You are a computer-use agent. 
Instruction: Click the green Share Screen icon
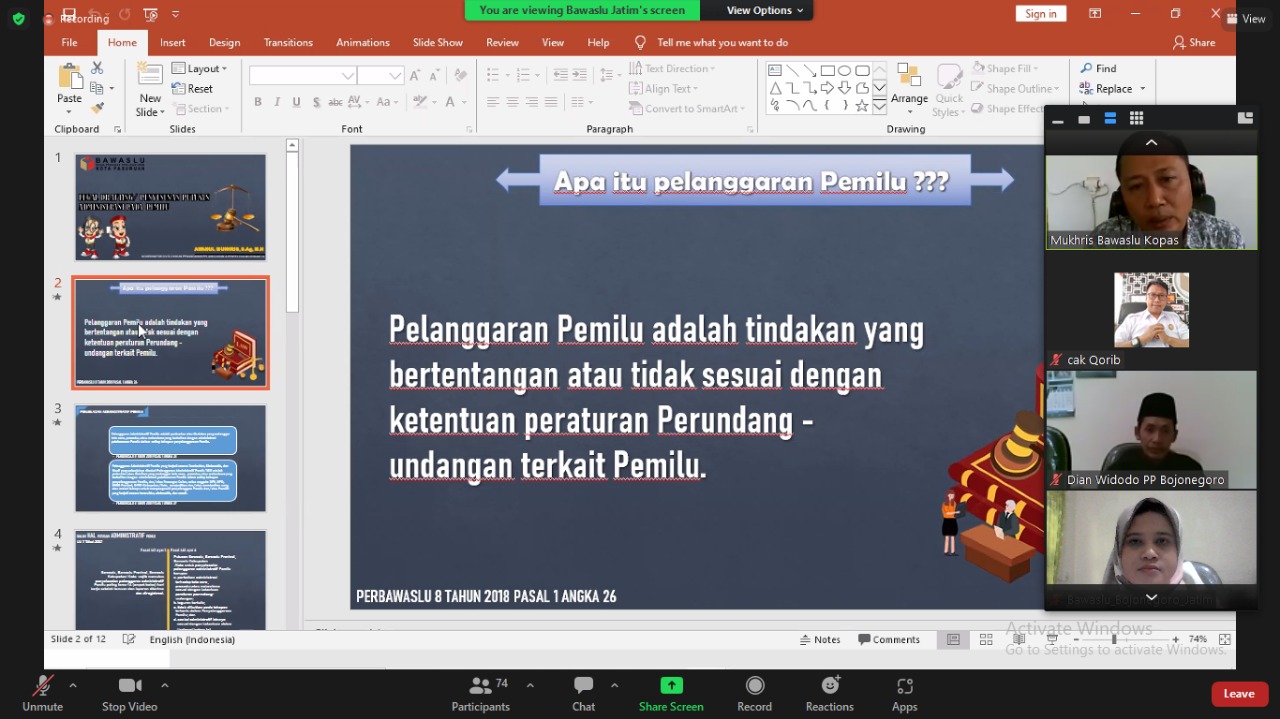671,686
